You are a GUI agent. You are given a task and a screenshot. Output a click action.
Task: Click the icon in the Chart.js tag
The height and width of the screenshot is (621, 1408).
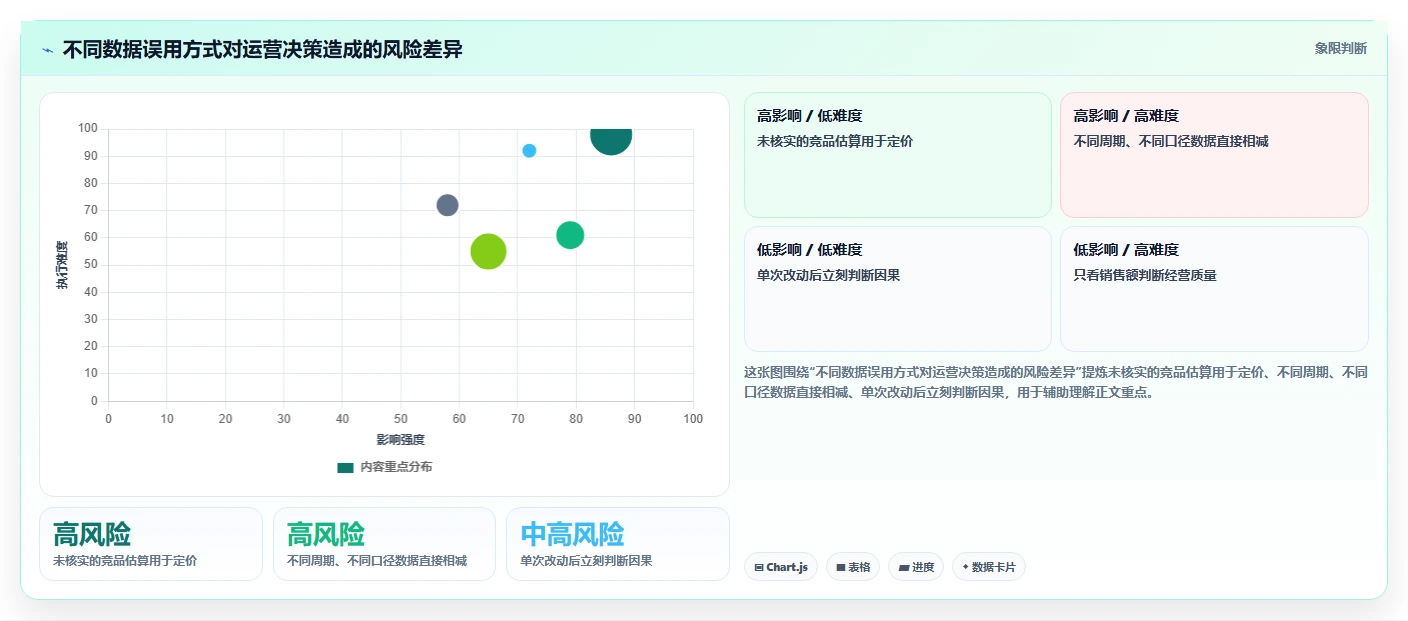click(x=759, y=567)
